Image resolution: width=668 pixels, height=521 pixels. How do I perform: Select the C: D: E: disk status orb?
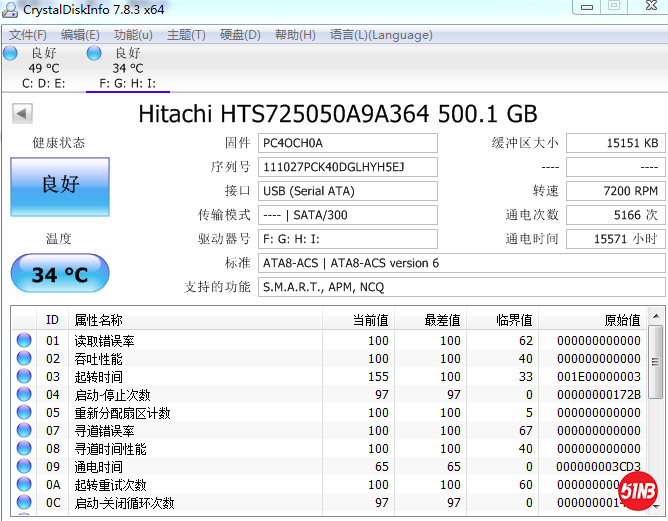pyautogui.click(x=10, y=53)
